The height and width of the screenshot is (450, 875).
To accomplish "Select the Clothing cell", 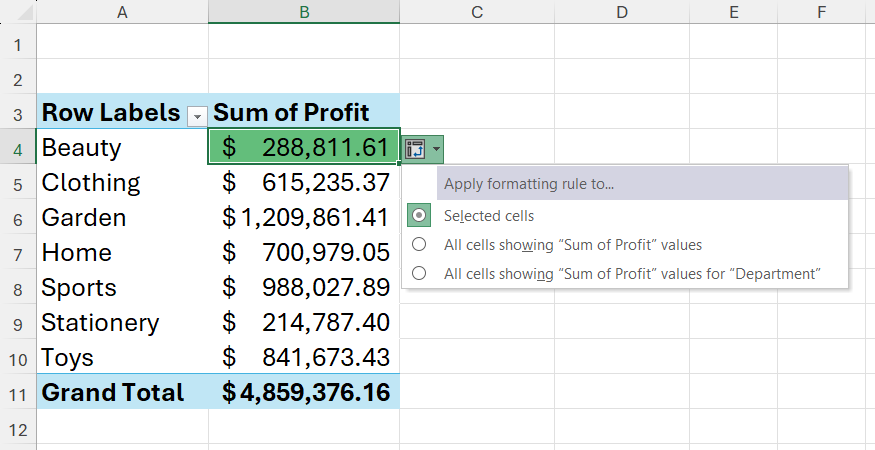I will tap(122, 181).
